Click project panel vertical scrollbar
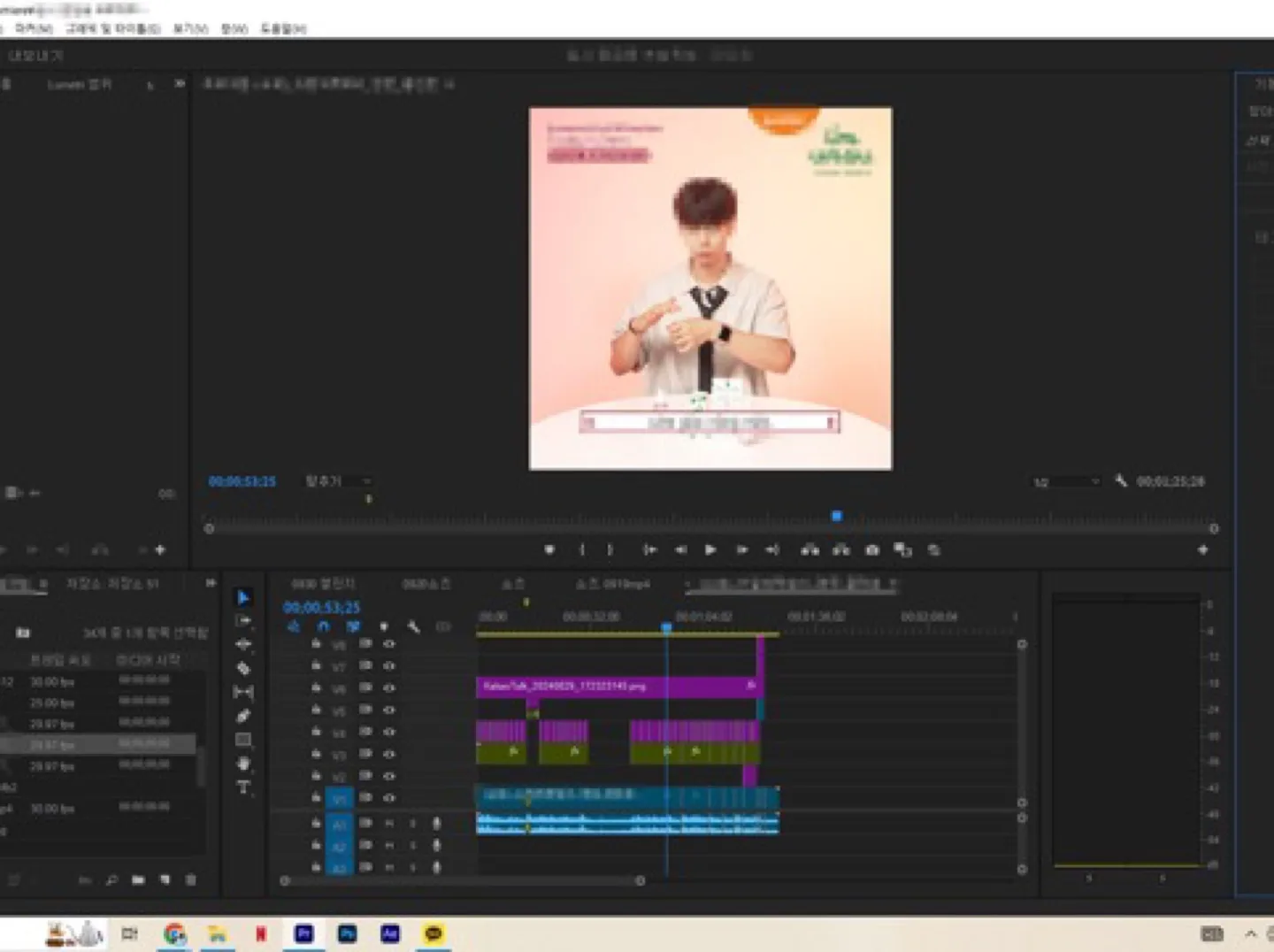This screenshot has height=952, width=1274. [201, 766]
